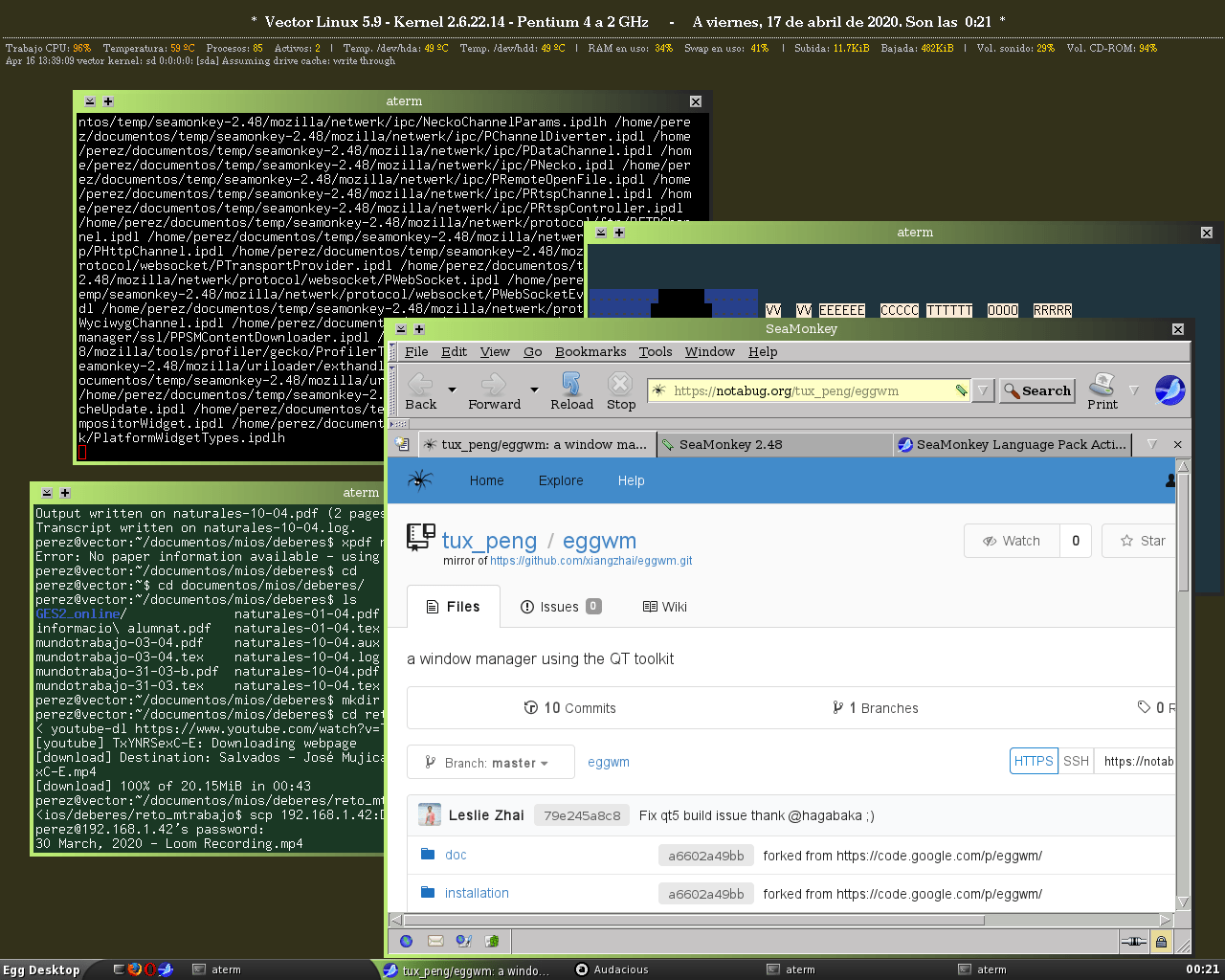The image size is (1225, 980).
Task: Toggle the online/offline connection indicator
Action: tap(1134, 942)
